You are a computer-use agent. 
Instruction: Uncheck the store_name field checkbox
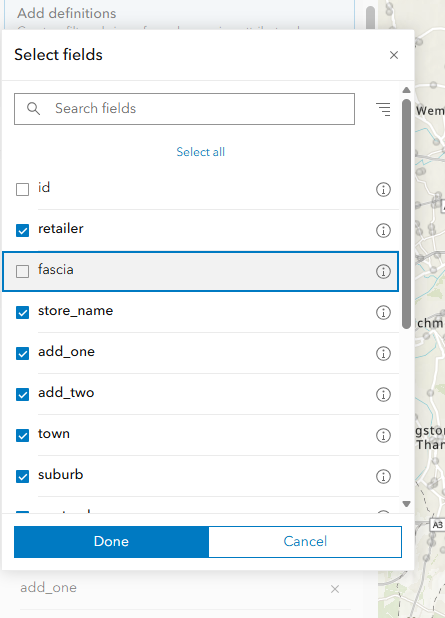(x=22, y=312)
